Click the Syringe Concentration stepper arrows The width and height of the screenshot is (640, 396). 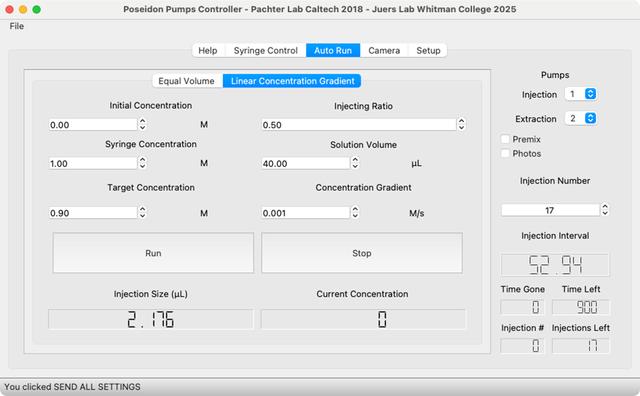click(142, 163)
